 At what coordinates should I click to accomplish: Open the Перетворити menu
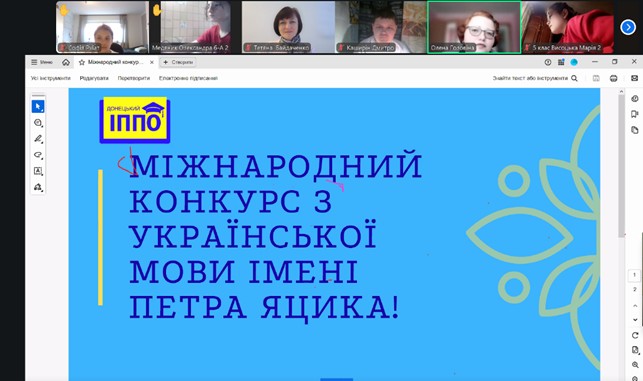[x=134, y=78]
